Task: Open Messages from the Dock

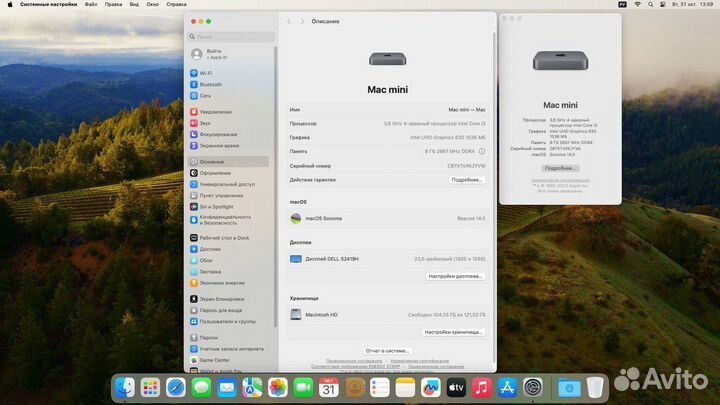Action: (x=201, y=388)
